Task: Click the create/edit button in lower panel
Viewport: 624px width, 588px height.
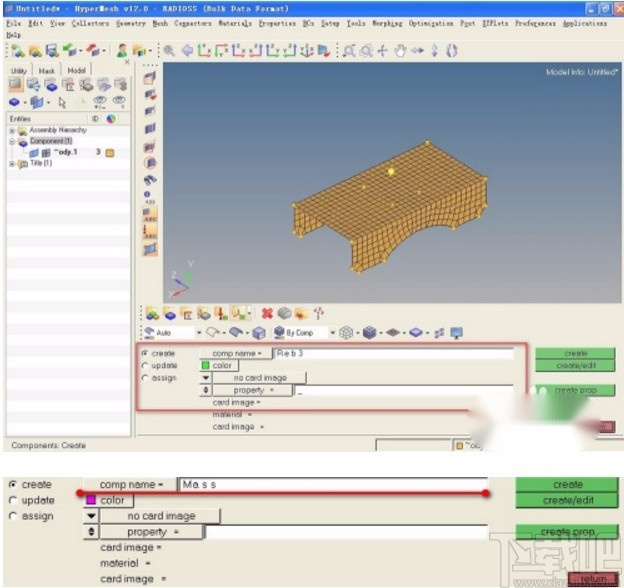Action: click(x=567, y=500)
